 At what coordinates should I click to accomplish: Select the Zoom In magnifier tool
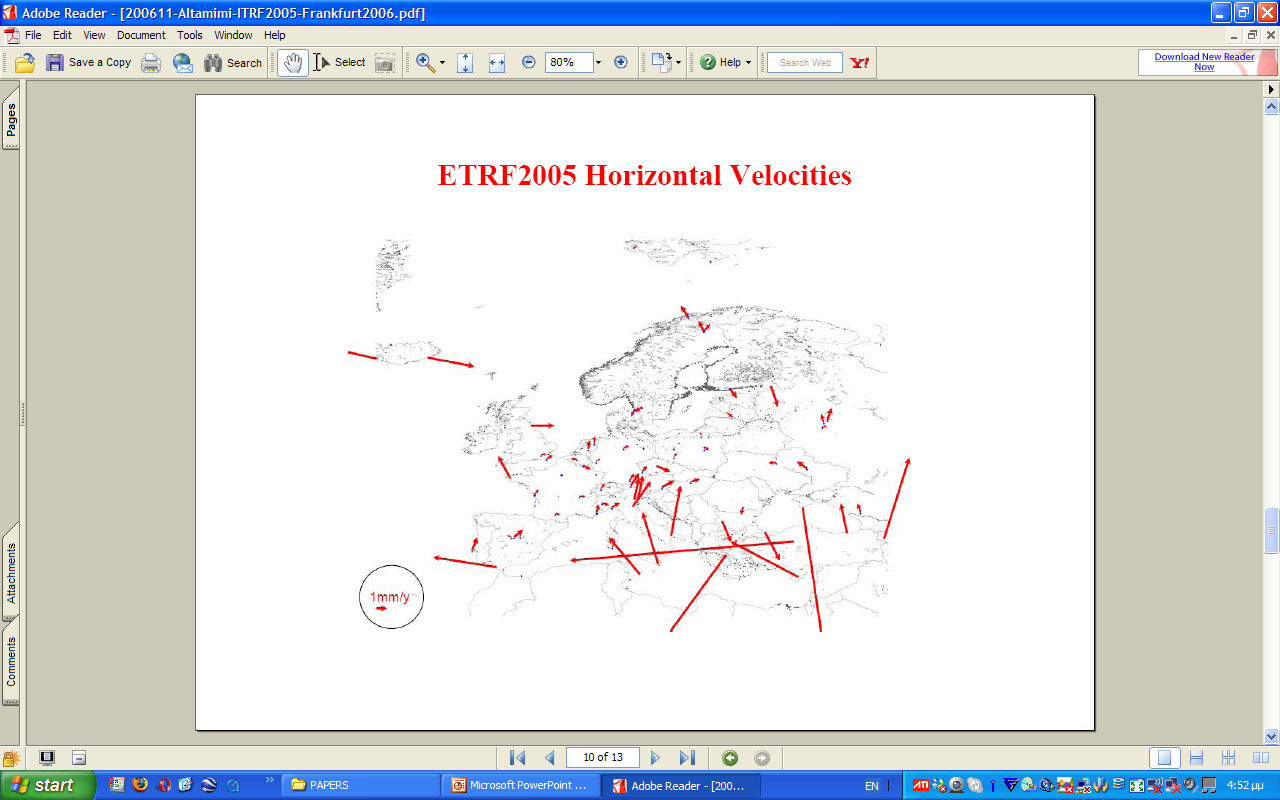(425, 62)
